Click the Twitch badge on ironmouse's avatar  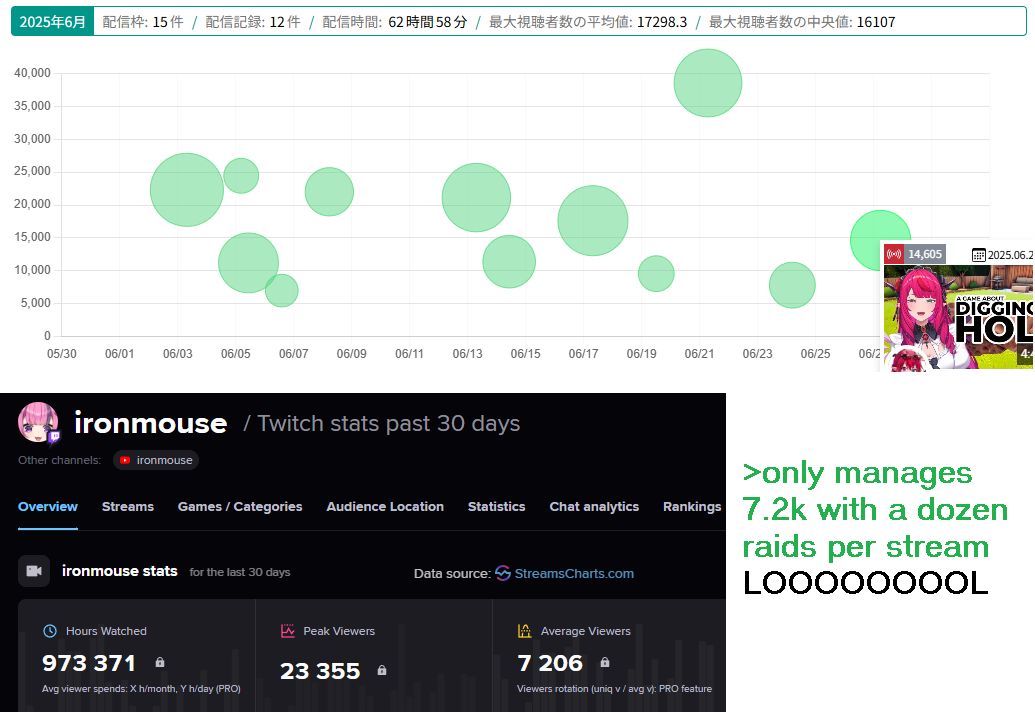point(55,436)
